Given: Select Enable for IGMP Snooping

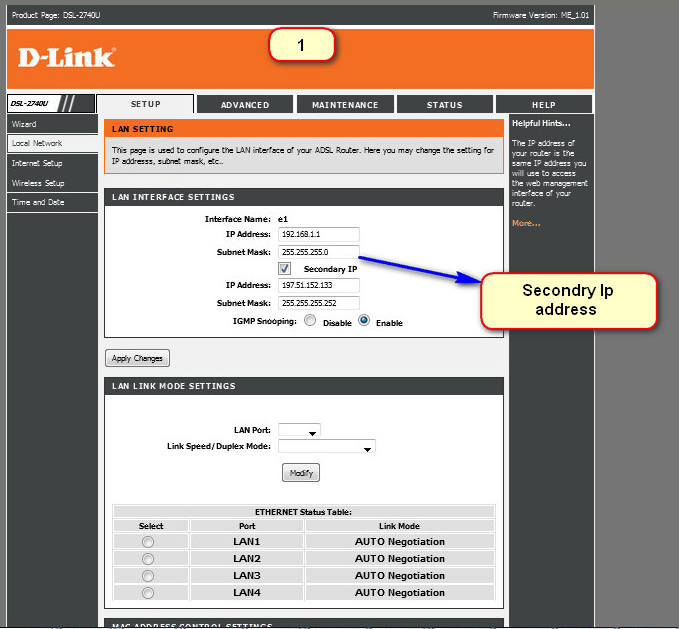Looking at the screenshot, I should [364, 321].
